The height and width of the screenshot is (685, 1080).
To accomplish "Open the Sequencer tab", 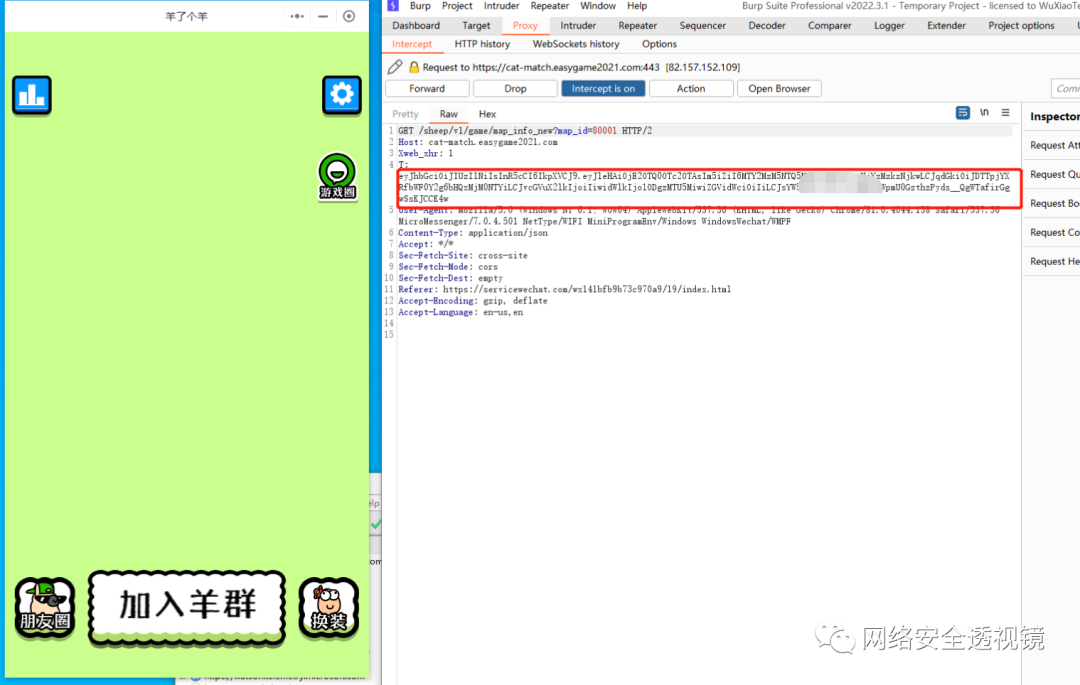I will 703,25.
